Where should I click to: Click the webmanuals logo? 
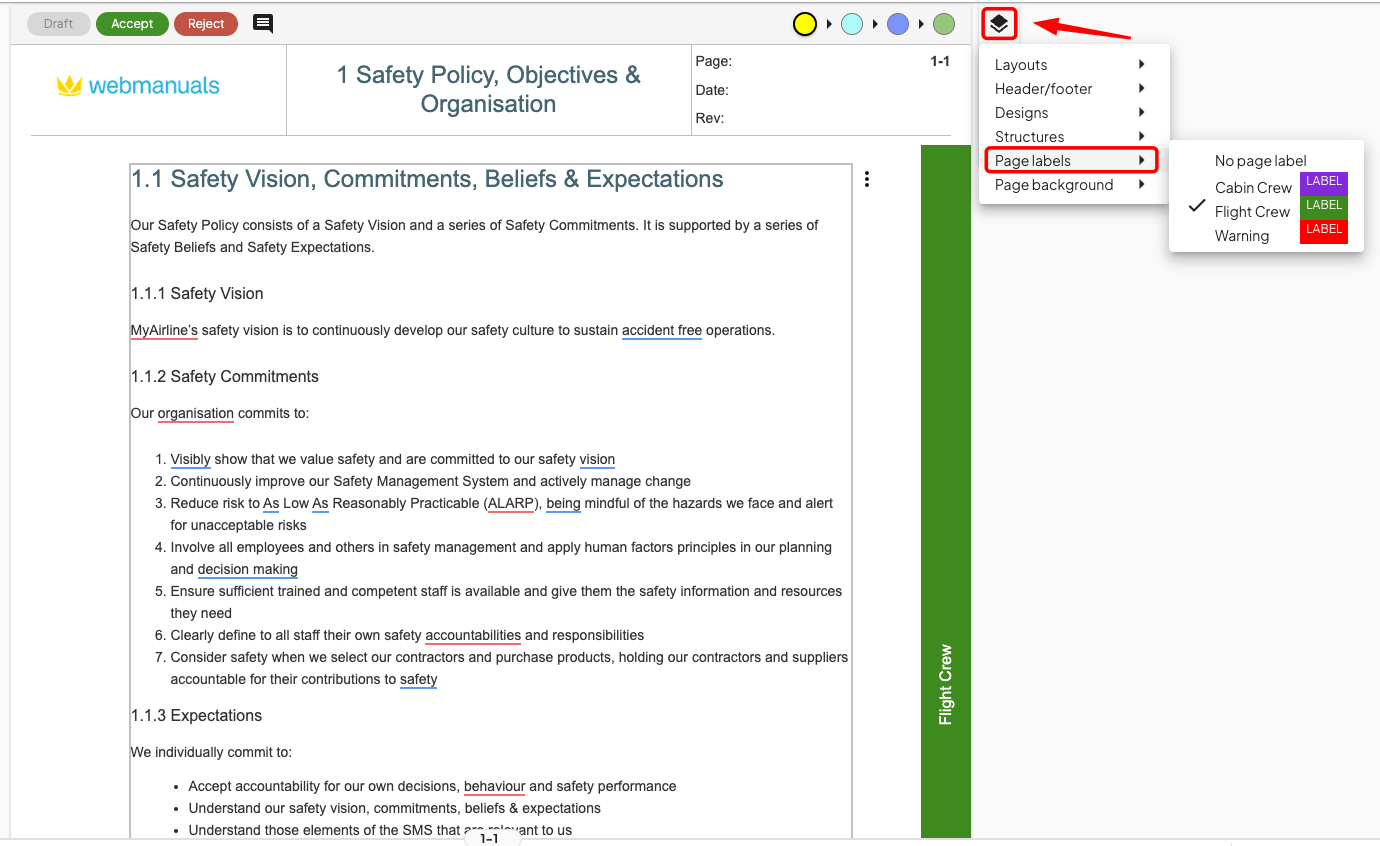(x=138, y=86)
